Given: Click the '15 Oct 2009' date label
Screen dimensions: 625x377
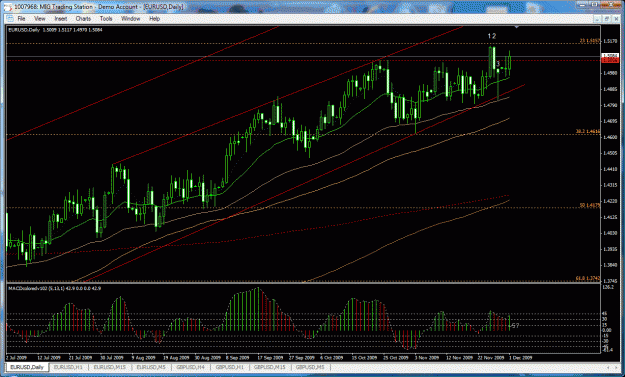Looking at the screenshot, I should tap(365, 357).
